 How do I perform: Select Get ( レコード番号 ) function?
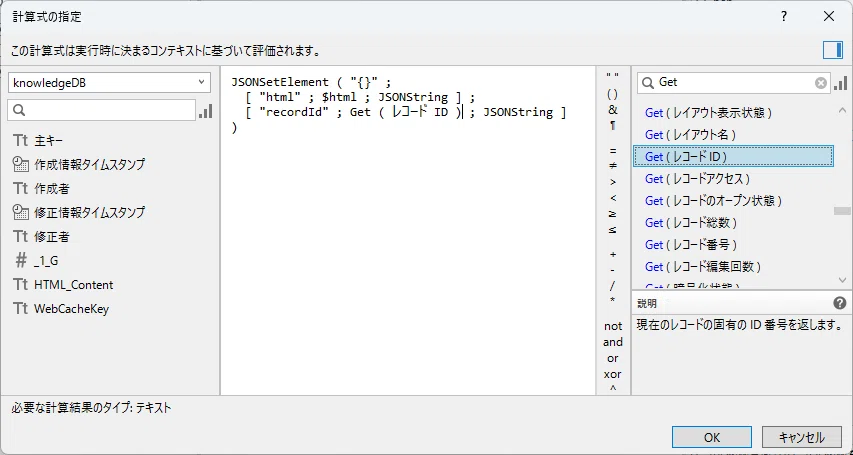pos(691,245)
